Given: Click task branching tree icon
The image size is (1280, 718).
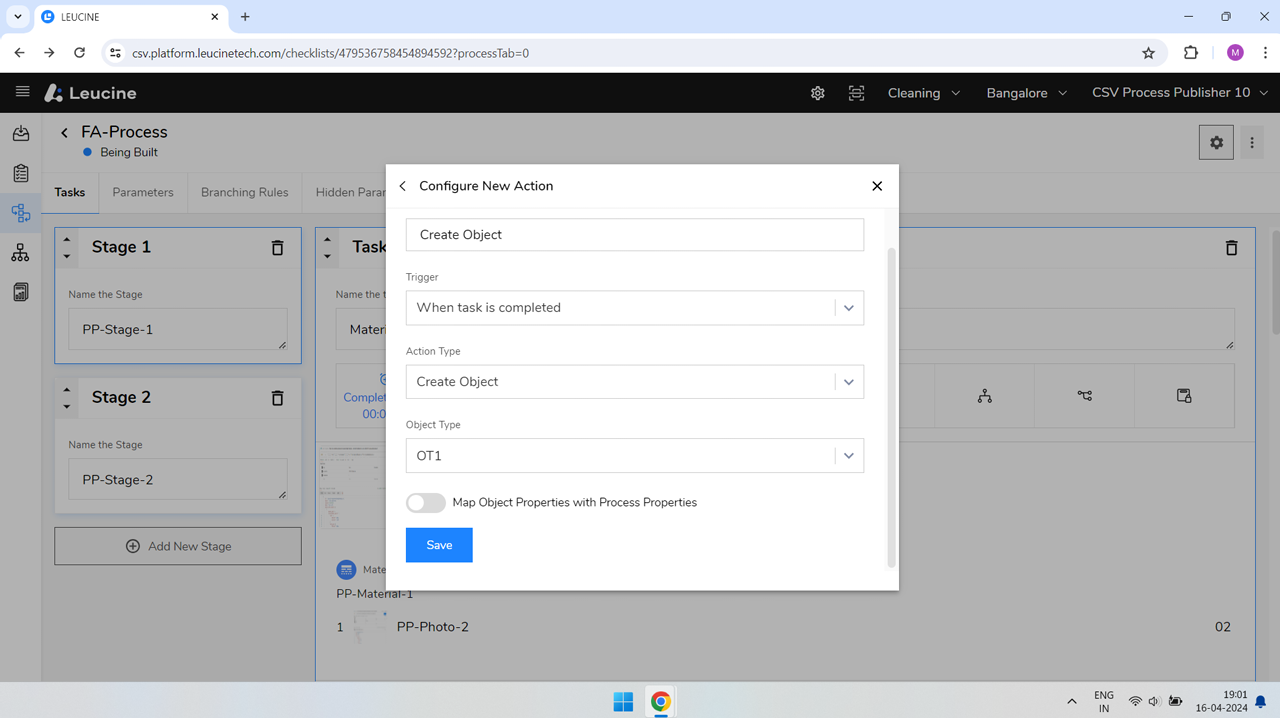Looking at the screenshot, I should 985,396.
